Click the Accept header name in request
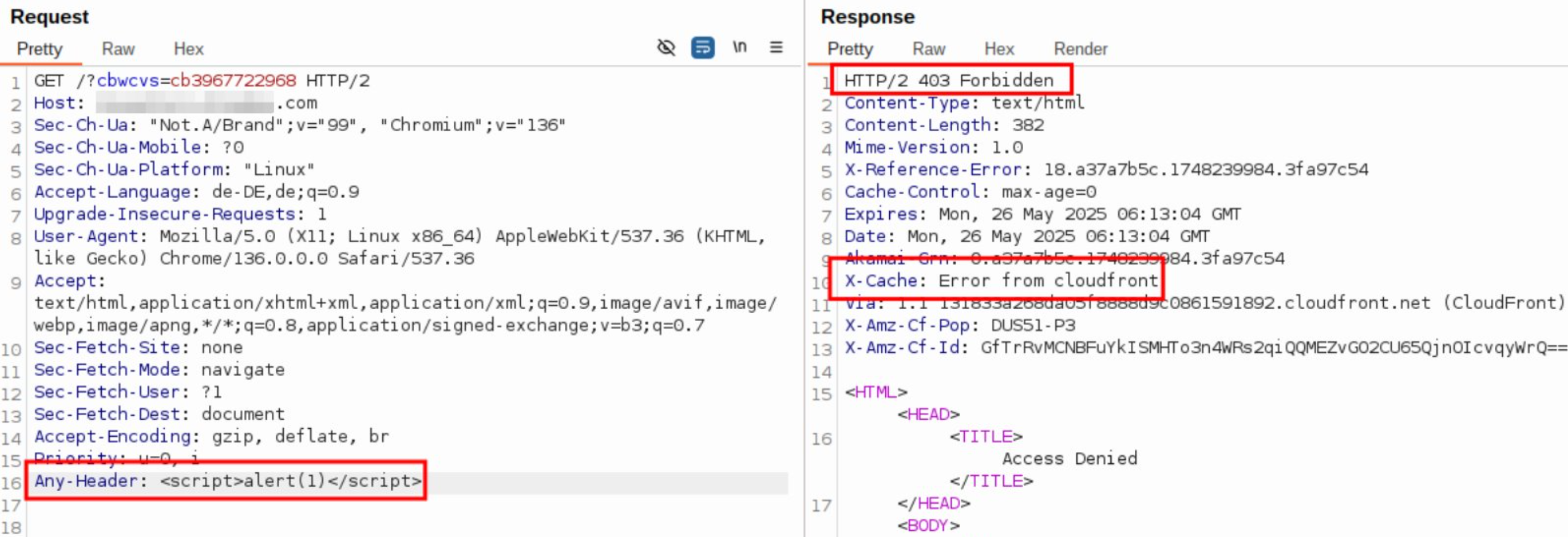Screen dimensions: 1568x537 click(x=69, y=281)
